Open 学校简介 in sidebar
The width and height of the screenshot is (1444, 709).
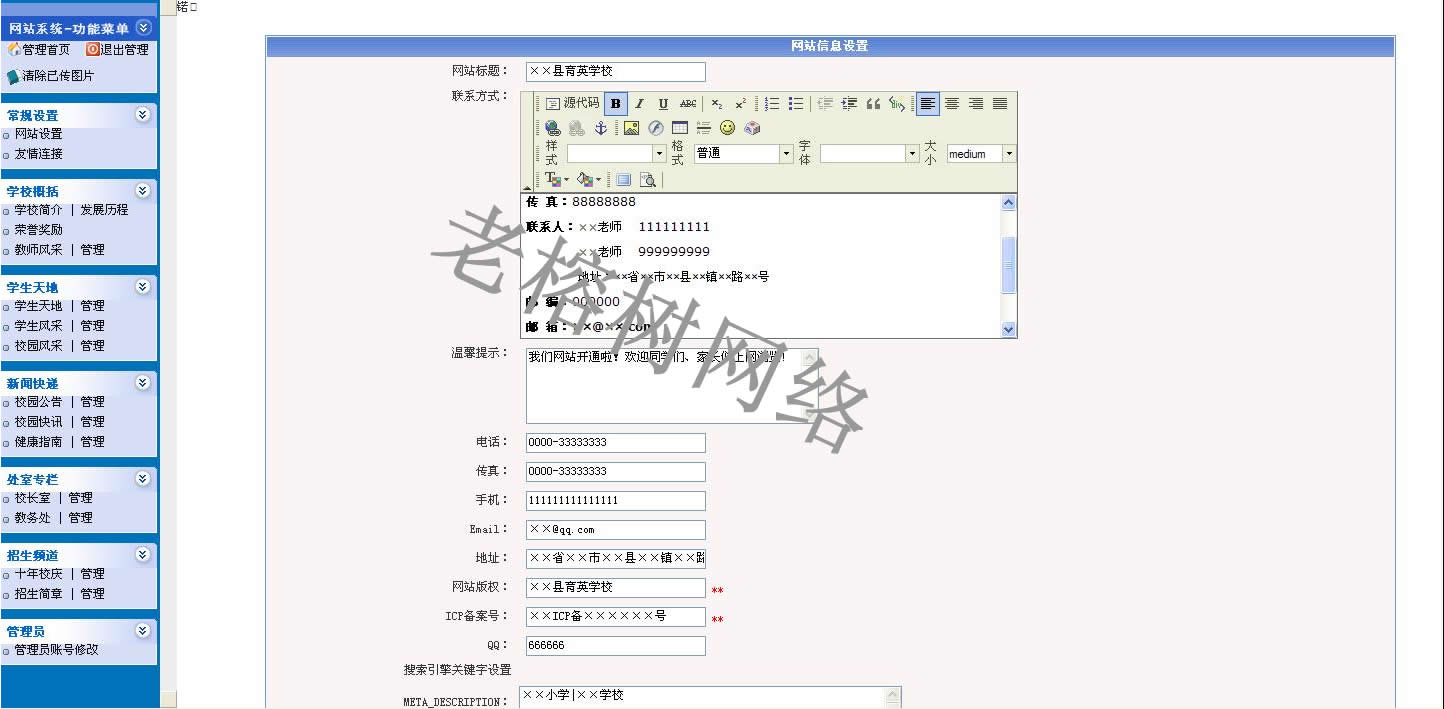pyautogui.click(x=38, y=210)
